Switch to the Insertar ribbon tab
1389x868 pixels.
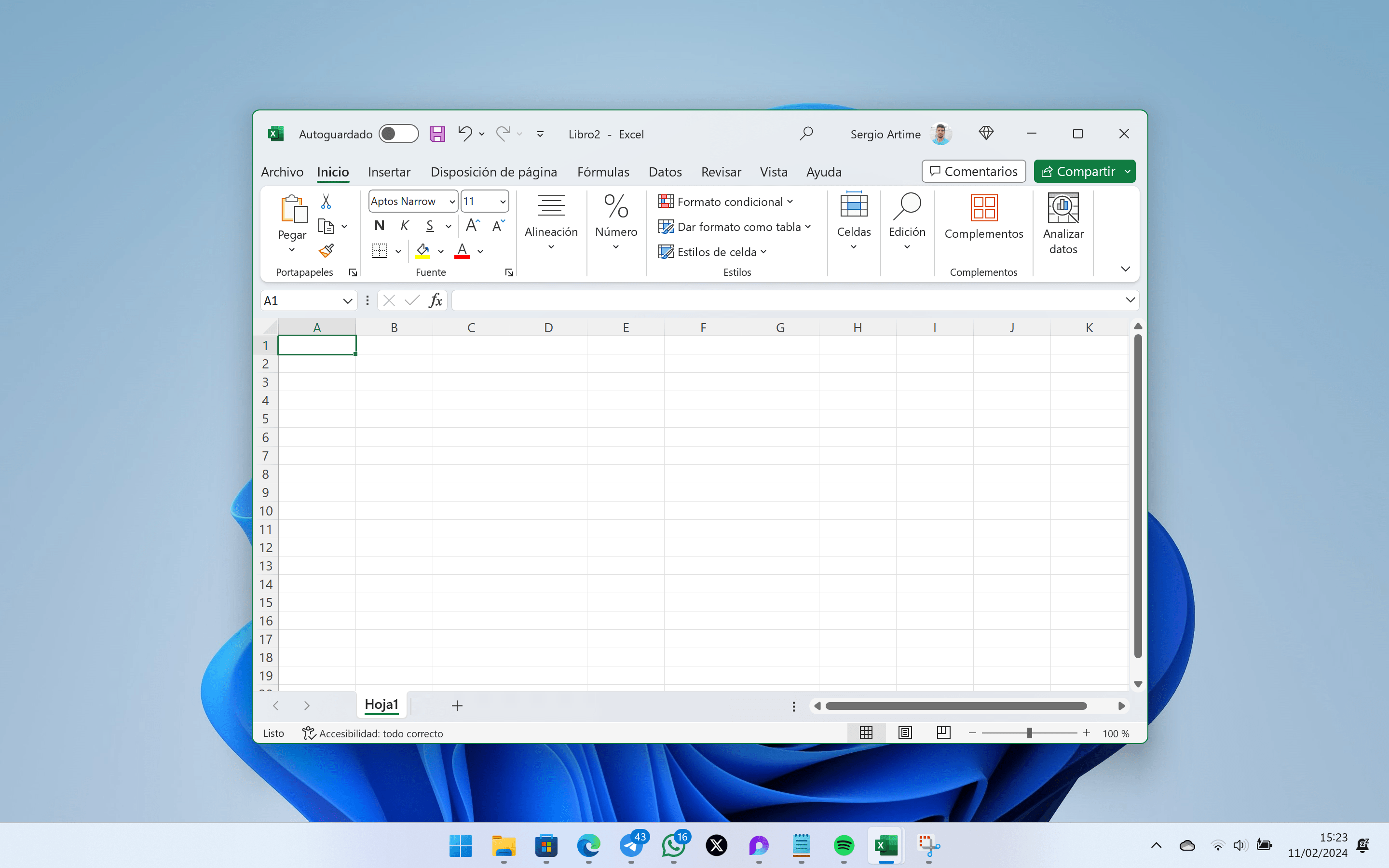(389, 172)
